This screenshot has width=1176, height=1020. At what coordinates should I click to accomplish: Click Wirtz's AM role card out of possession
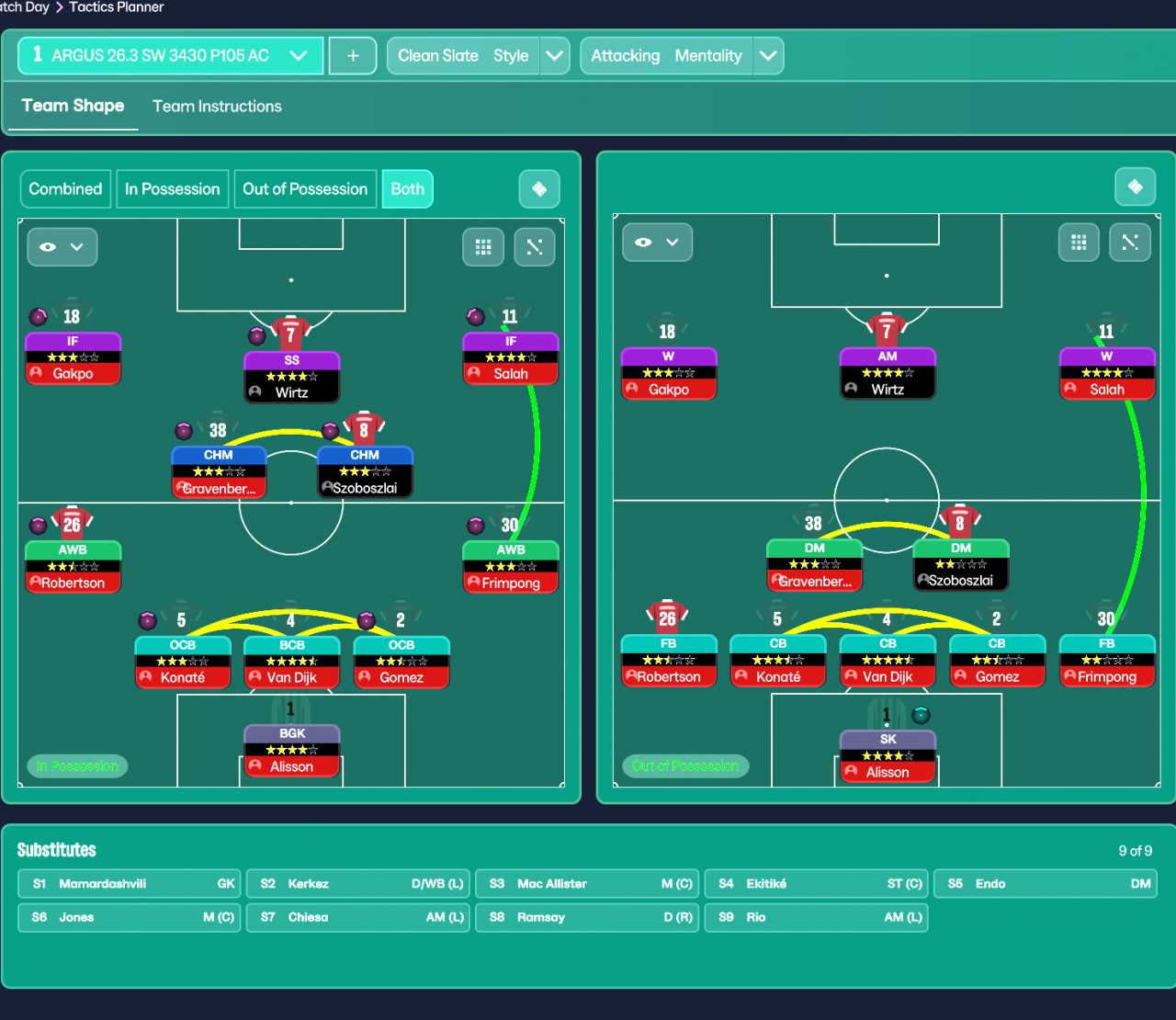tap(888, 373)
